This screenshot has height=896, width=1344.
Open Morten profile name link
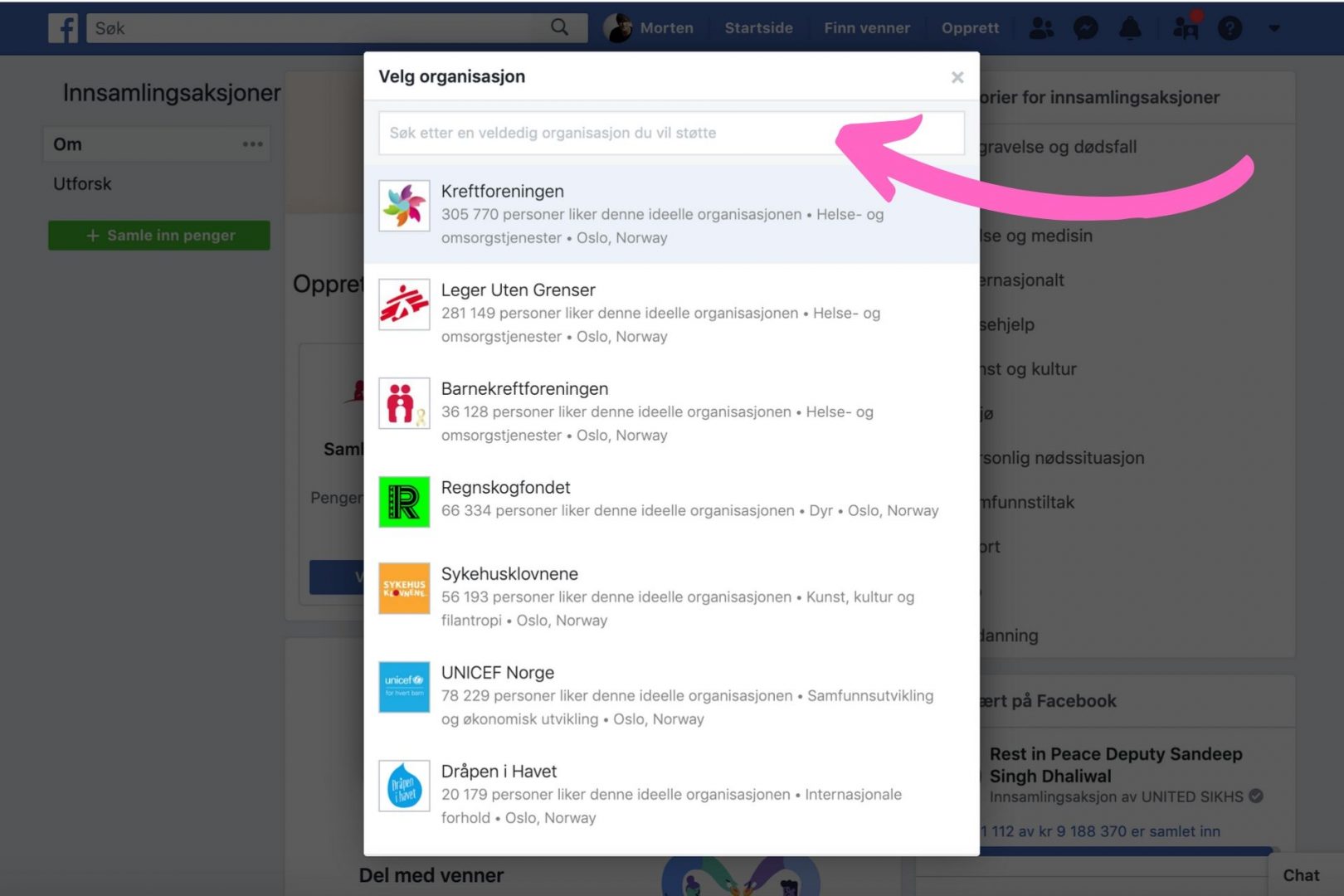pyautogui.click(x=666, y=28)
